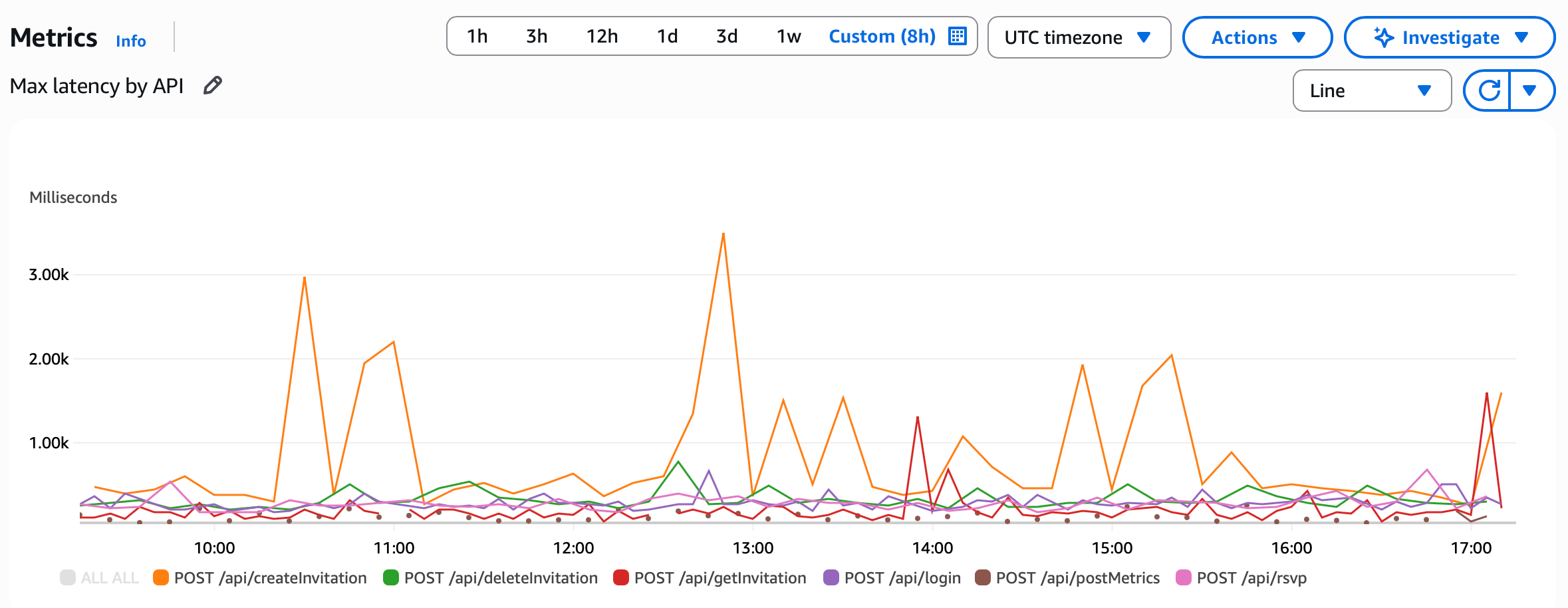Open the refresh options dropdown arrow

coord(1529,90)
